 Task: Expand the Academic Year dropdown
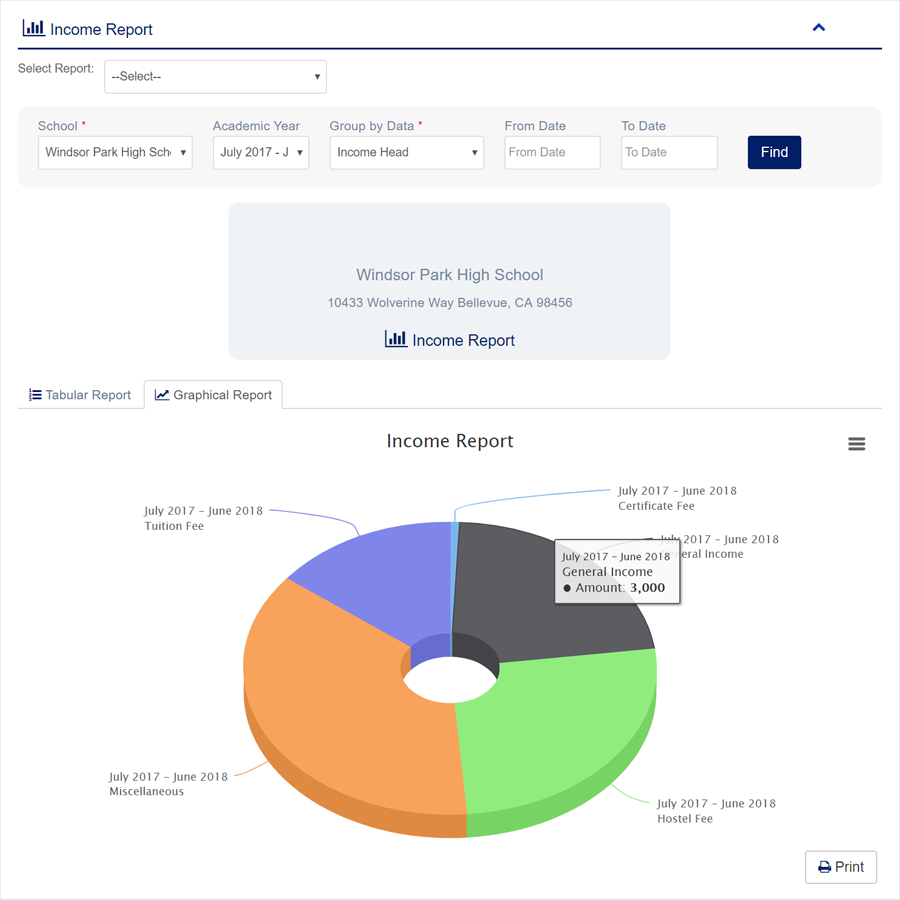[x=260, y=153]
